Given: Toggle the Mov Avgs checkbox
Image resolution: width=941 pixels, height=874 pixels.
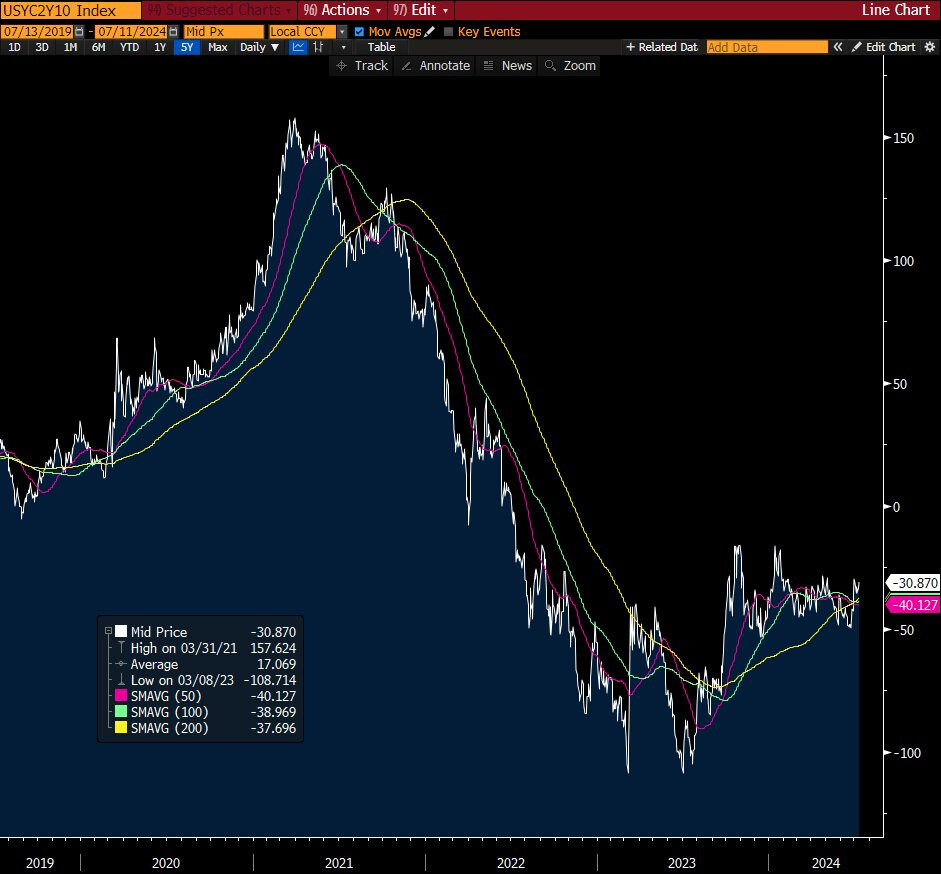Looking at the screenshot, I should tap(359, 31).
